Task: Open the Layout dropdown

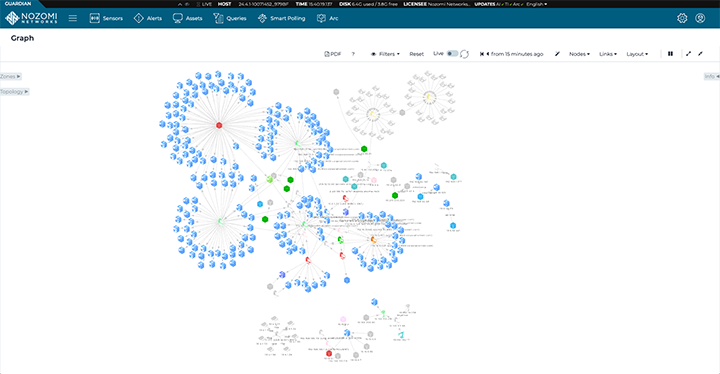Action: [637, 54]
